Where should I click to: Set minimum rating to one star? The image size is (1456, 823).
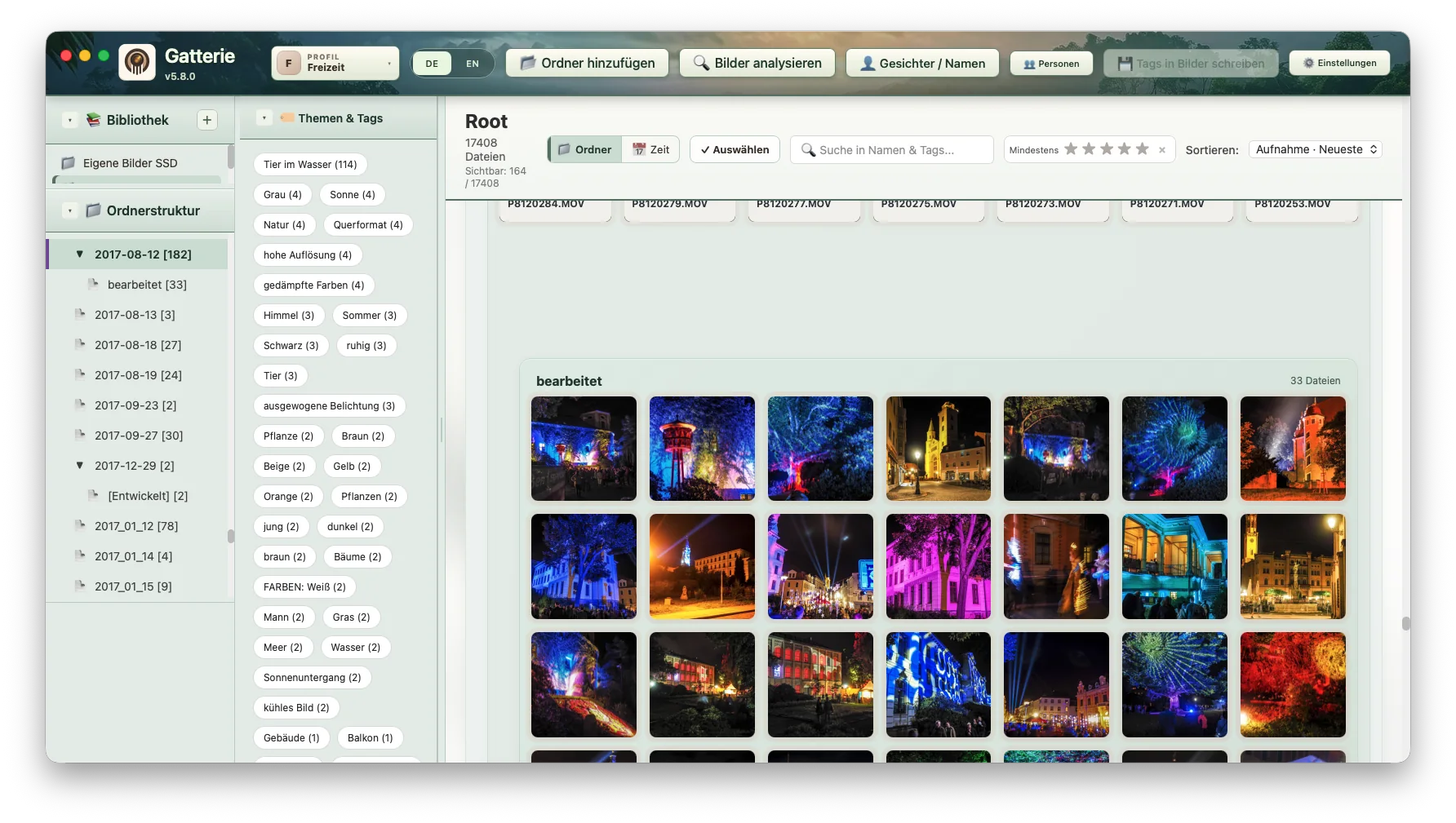click(x=1071, y=149)
